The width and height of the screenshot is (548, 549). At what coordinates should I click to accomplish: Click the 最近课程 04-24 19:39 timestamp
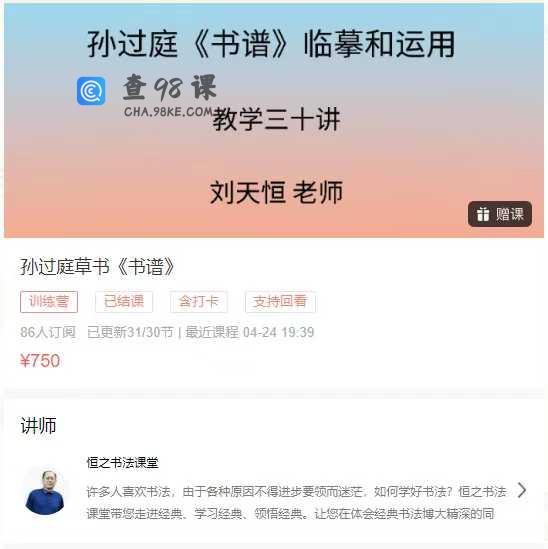(x=249, y=332)
